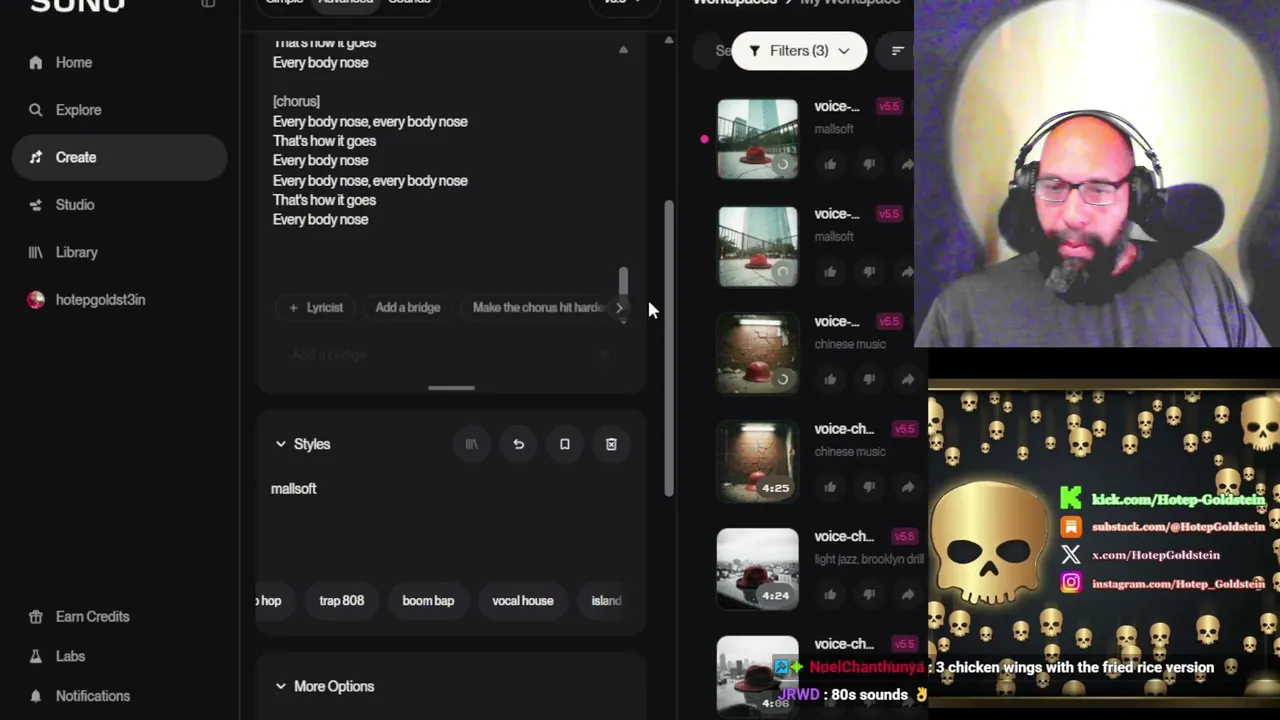This screenshot has height=720, width=1280.
Task: Play the 4:25 chinese music thumbnail
Action: point(758,461)
